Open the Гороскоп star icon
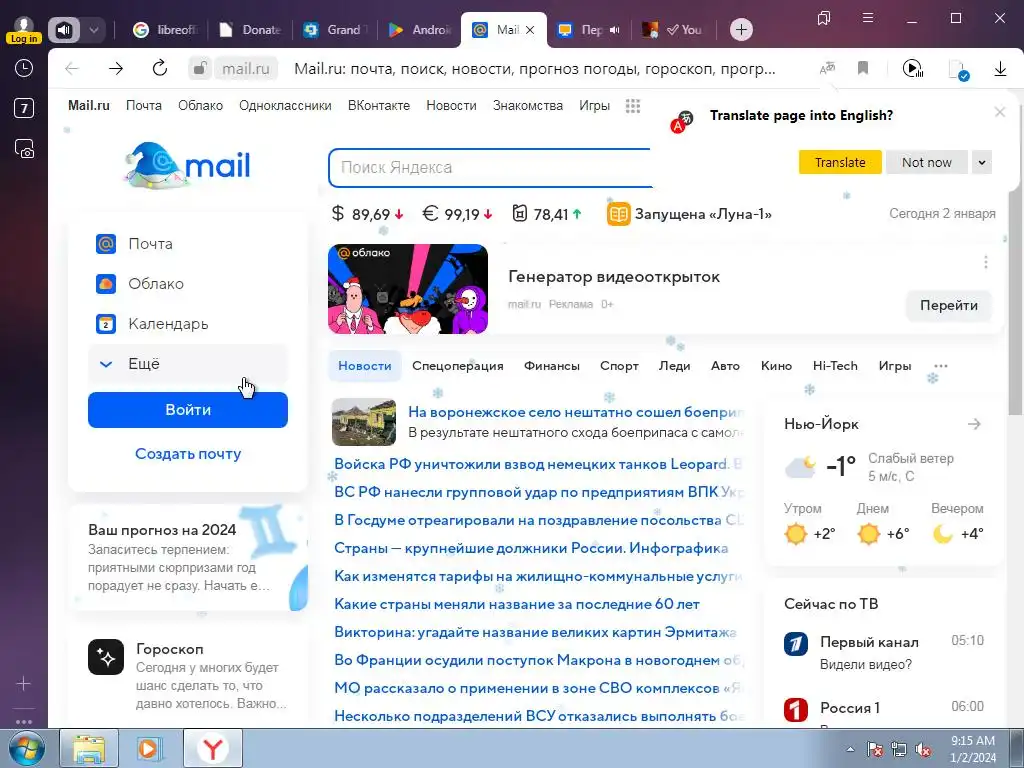1024x768 pixels. point(106,657)
